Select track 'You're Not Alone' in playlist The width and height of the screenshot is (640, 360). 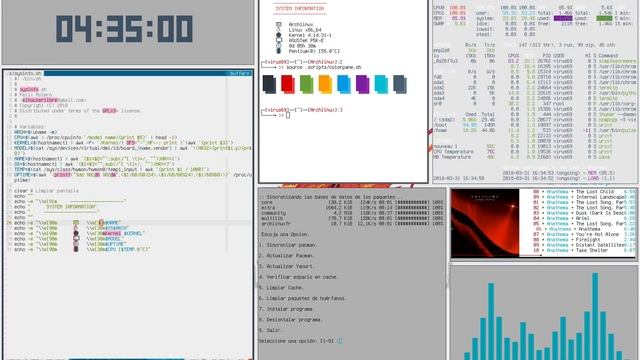584,234
